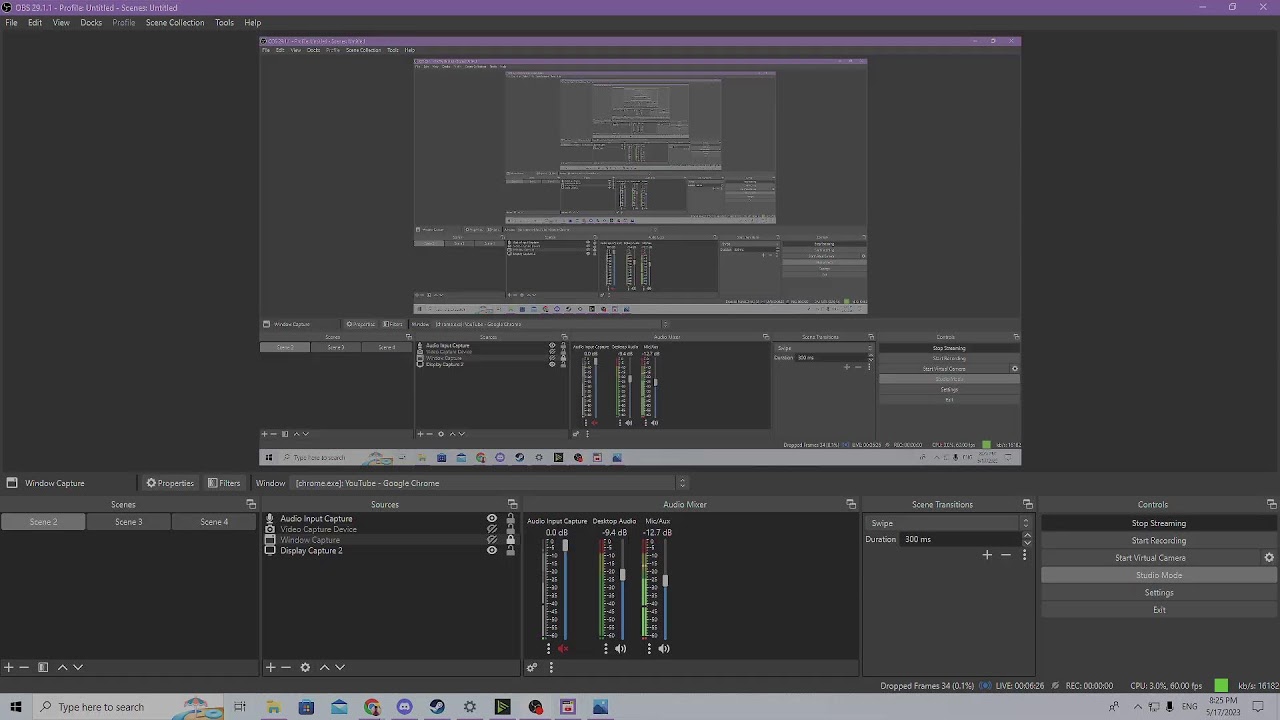Remove scene transition with minus icon
The image size is (1280, 720).
click(x=1006, y=555)
